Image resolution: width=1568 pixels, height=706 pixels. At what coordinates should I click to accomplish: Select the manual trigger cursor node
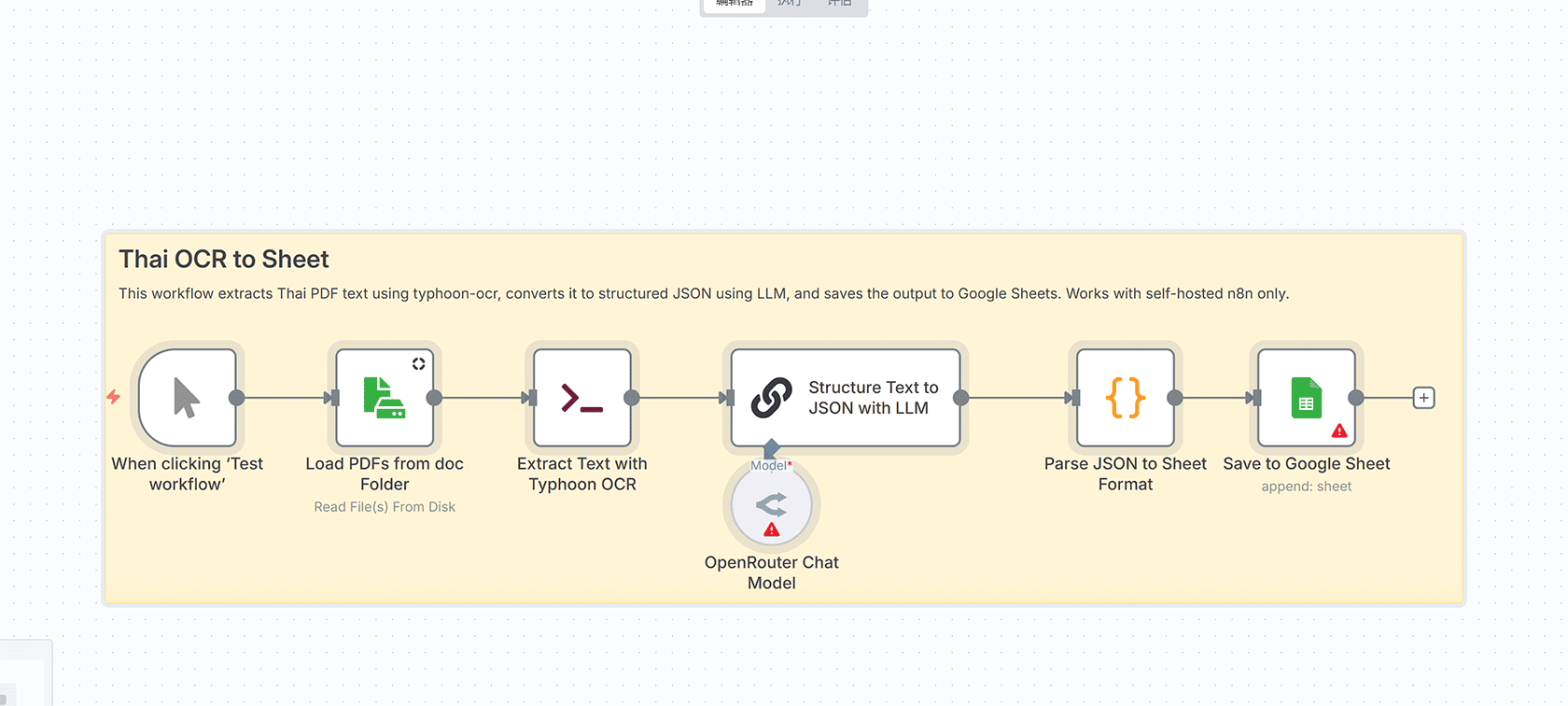187,398
